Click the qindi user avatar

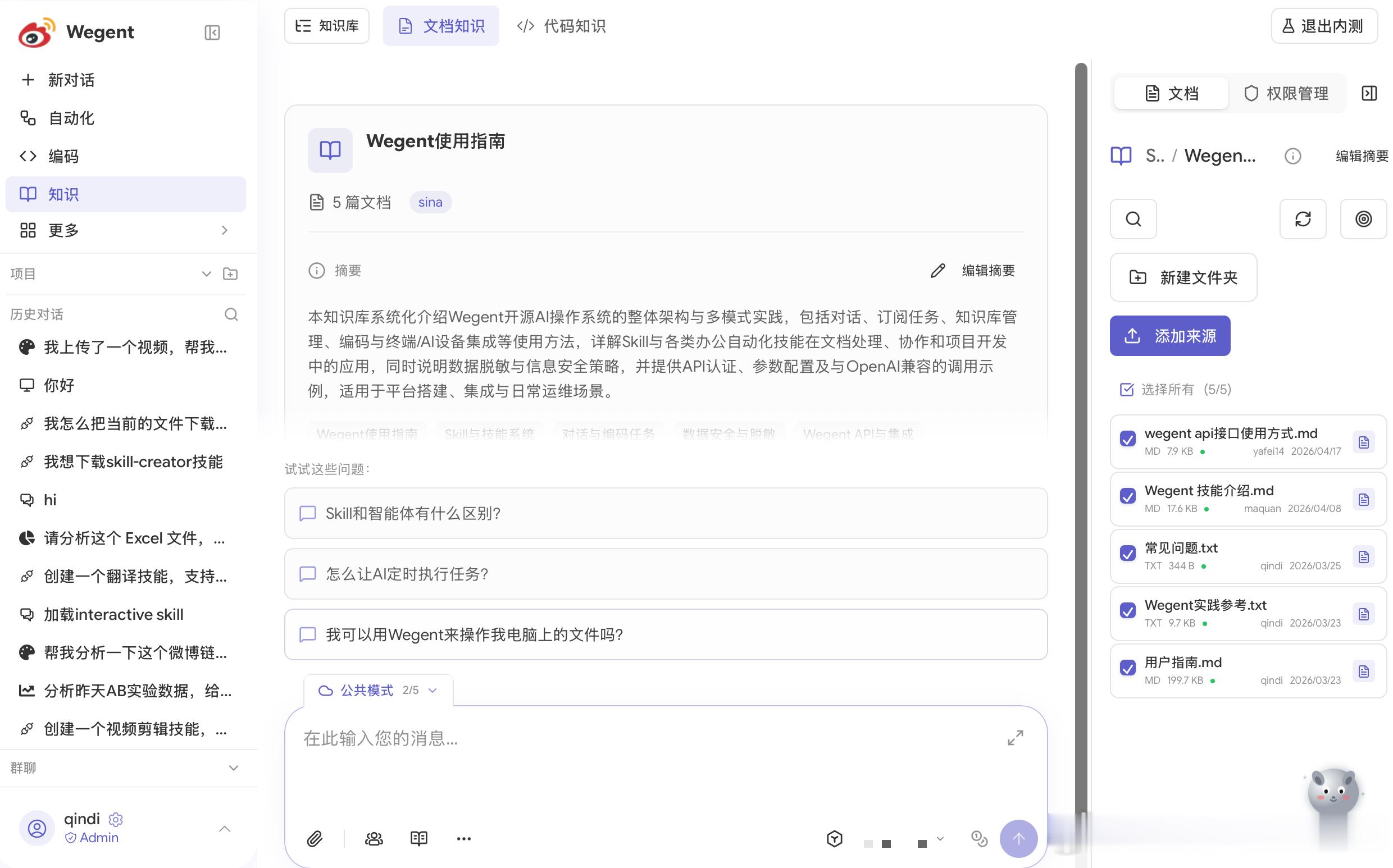click(x=37, y=828)
